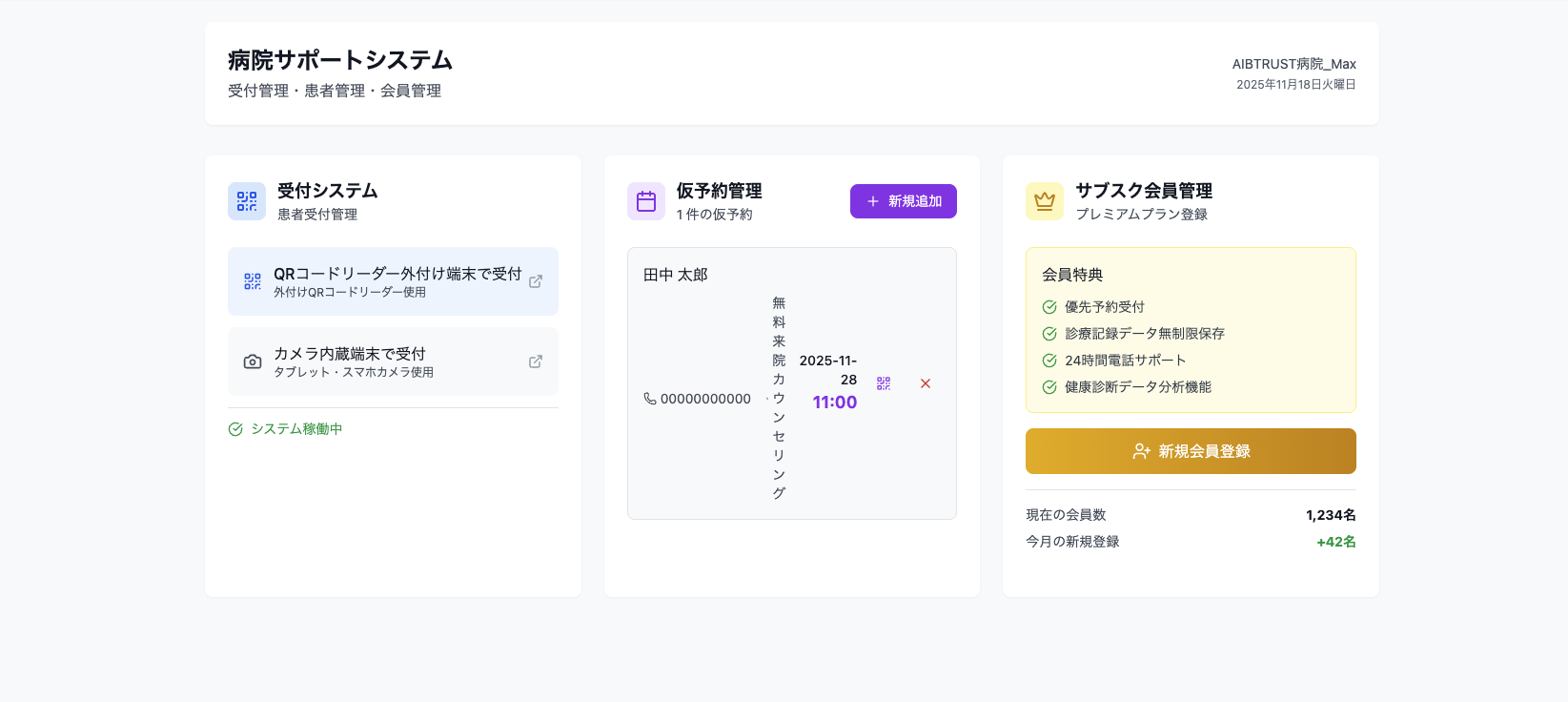Viewport: 1568px width, 702px height.
Task: Click the 健康診断データ分析機能 benefit text
Action: coord(1138,387)
